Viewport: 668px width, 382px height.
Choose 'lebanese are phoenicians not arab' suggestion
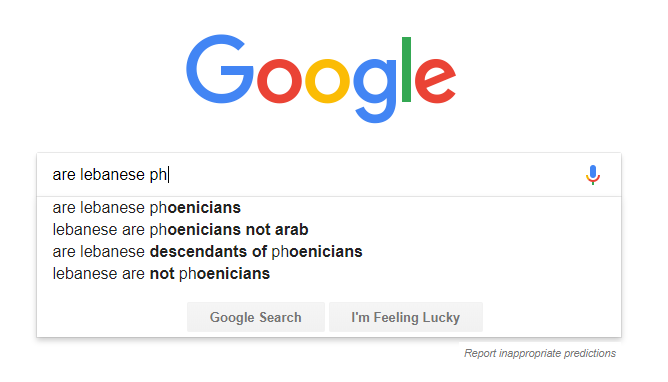pos(180,230)
